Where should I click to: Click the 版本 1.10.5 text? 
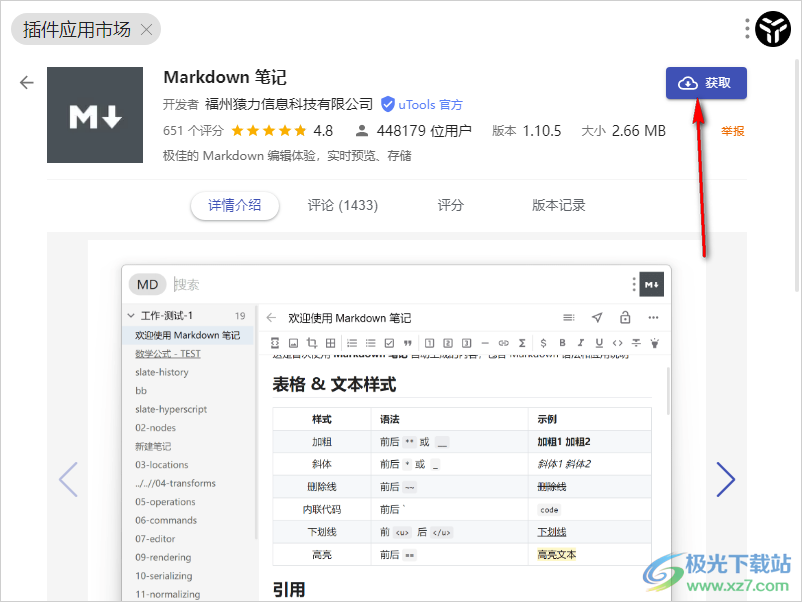(526, 131)
